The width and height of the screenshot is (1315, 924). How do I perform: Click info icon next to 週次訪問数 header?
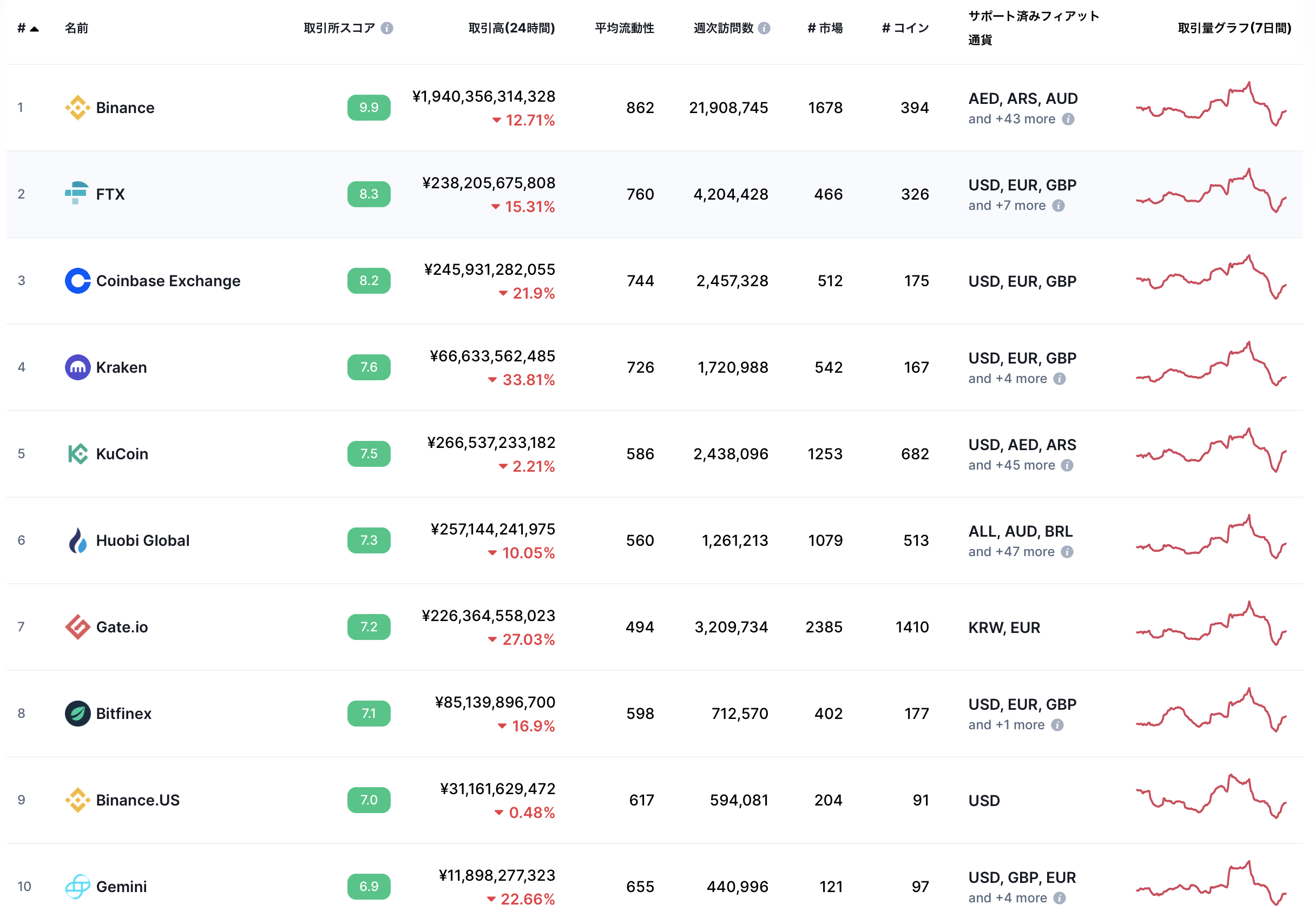[764, 28]
